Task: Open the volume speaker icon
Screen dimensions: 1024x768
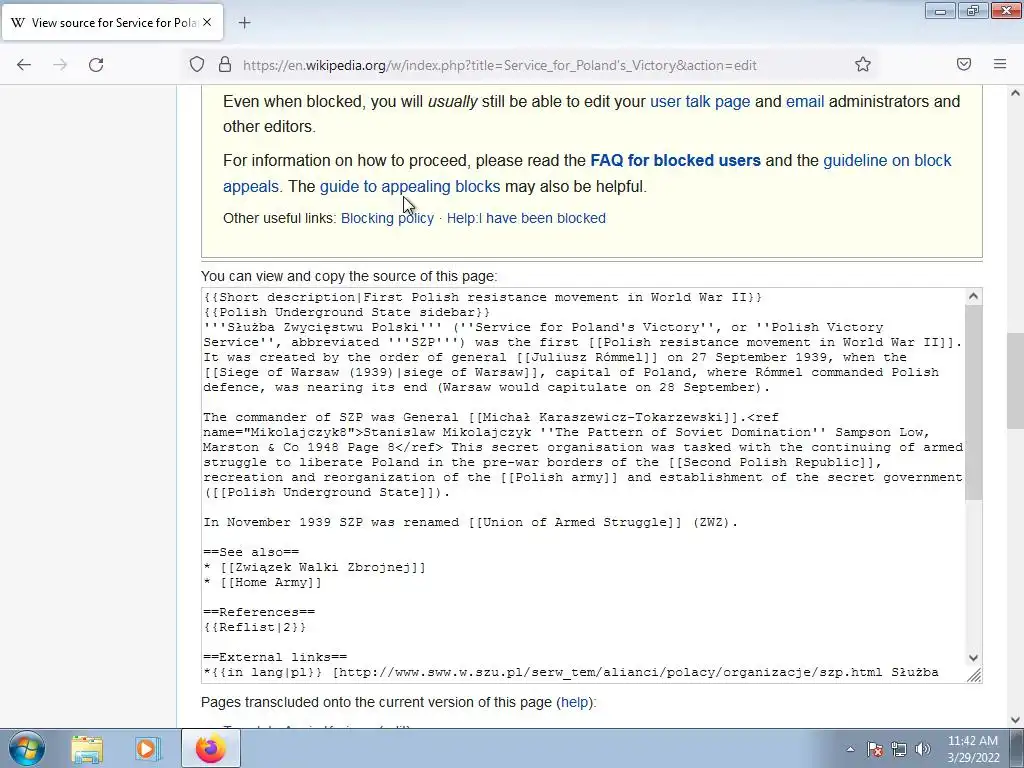Action: coord(922,749)
